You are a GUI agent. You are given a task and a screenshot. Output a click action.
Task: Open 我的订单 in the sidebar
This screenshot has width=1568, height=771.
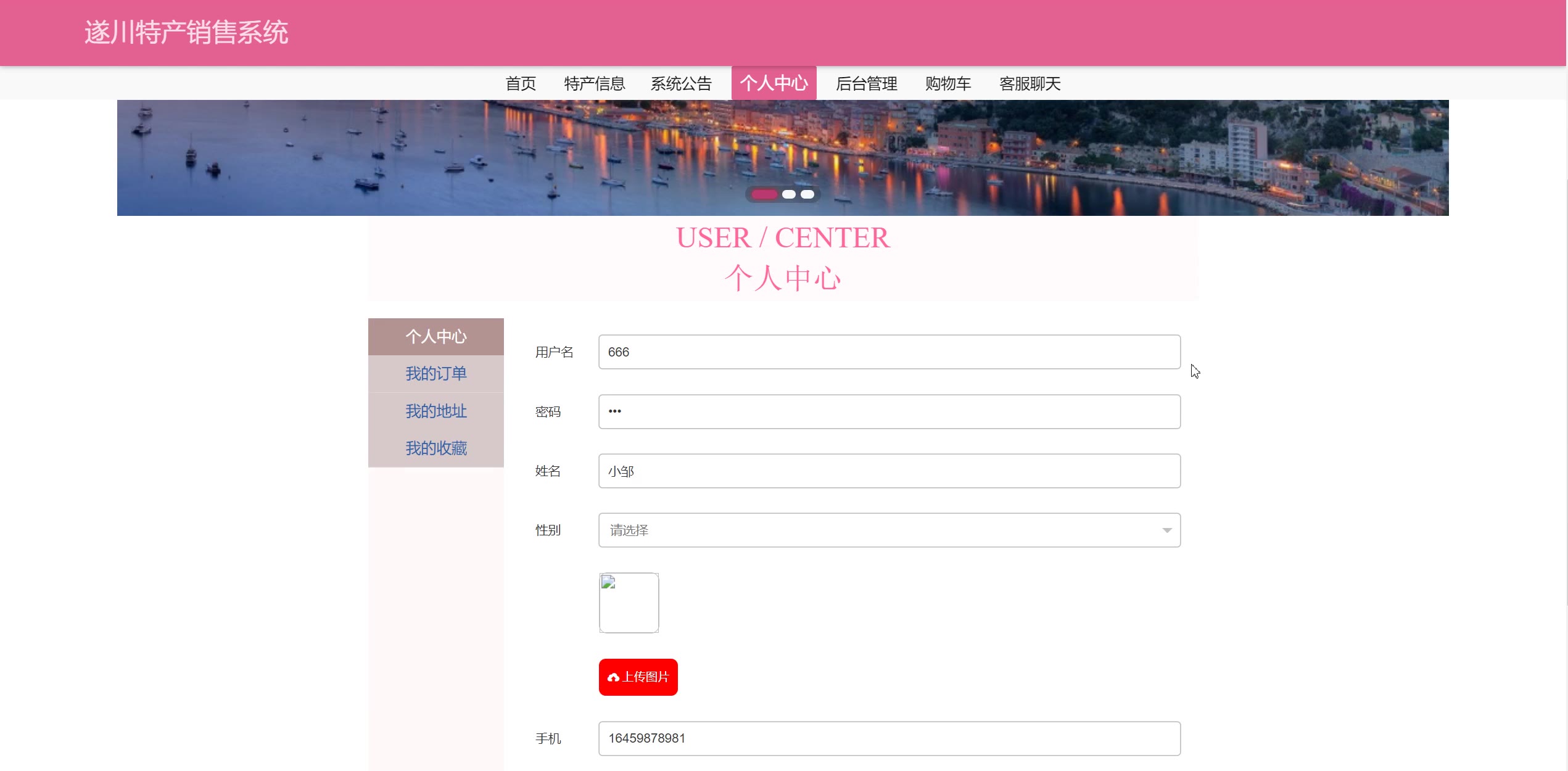coord(435,374)
